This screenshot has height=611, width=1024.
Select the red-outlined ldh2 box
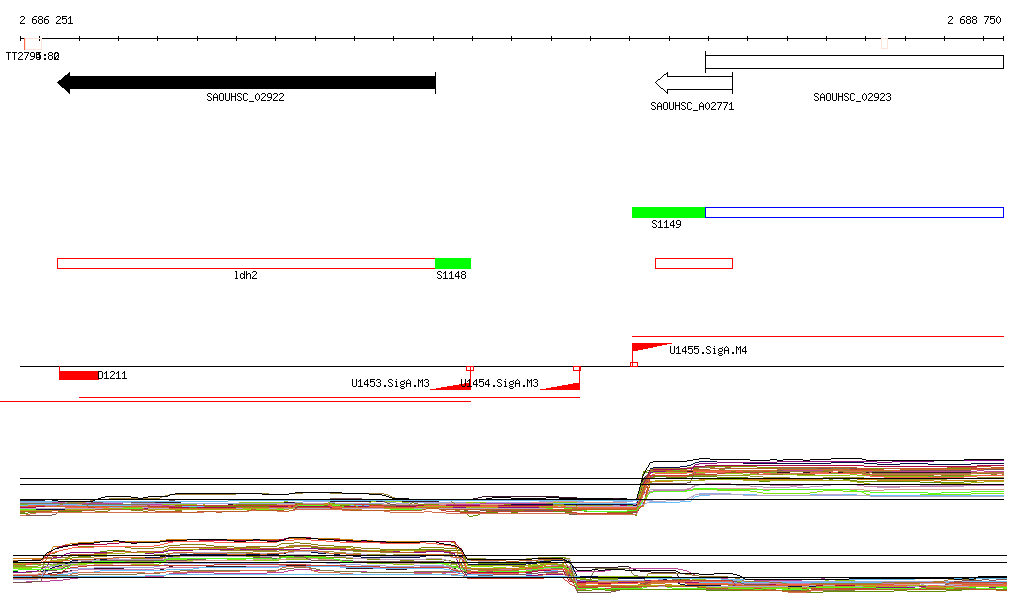pyautogui.click(x=246, y=264)
